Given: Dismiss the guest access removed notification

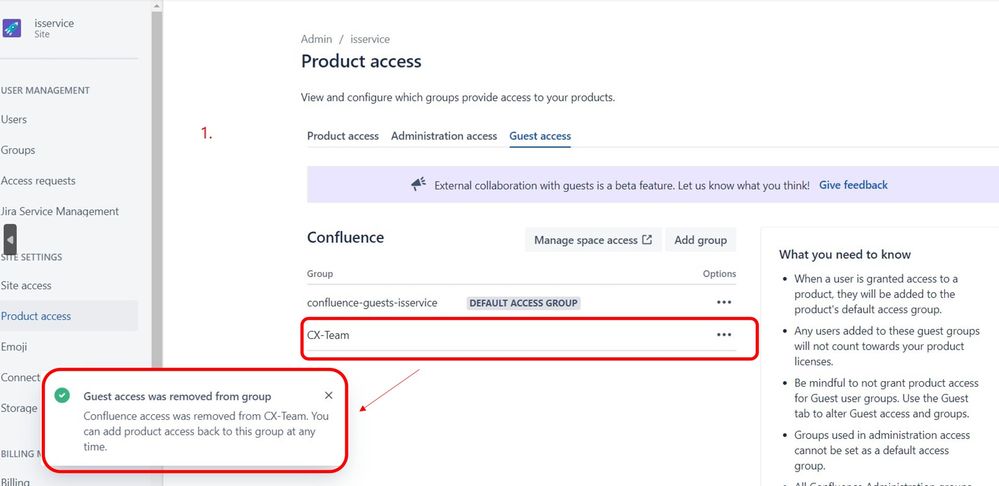Looking at the screenshot, I should point(328,396).
